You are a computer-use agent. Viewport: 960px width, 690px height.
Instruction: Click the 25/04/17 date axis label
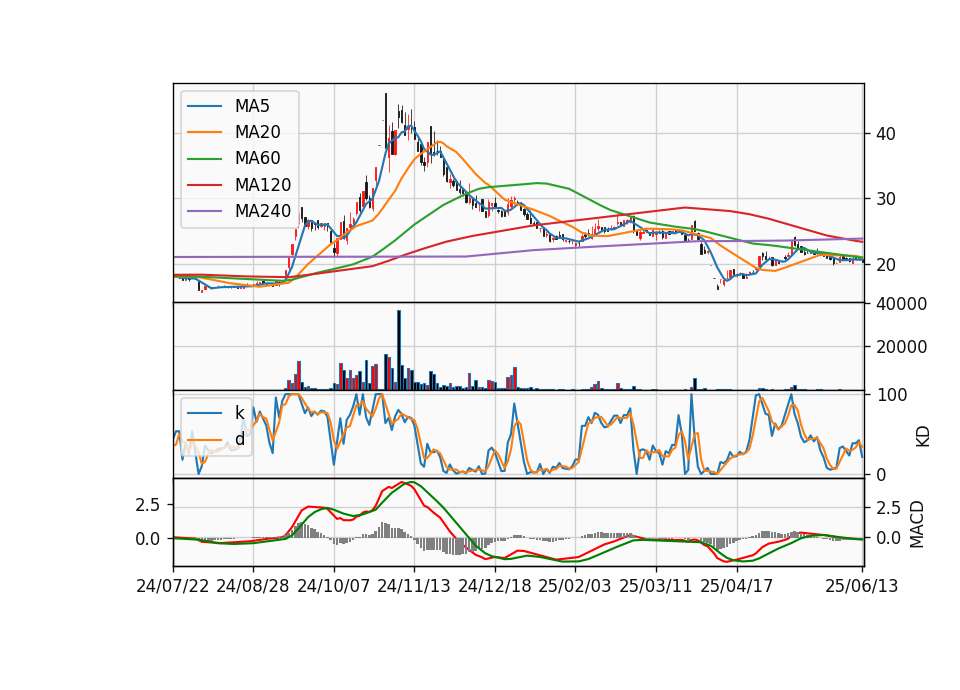tap(737, 586)
